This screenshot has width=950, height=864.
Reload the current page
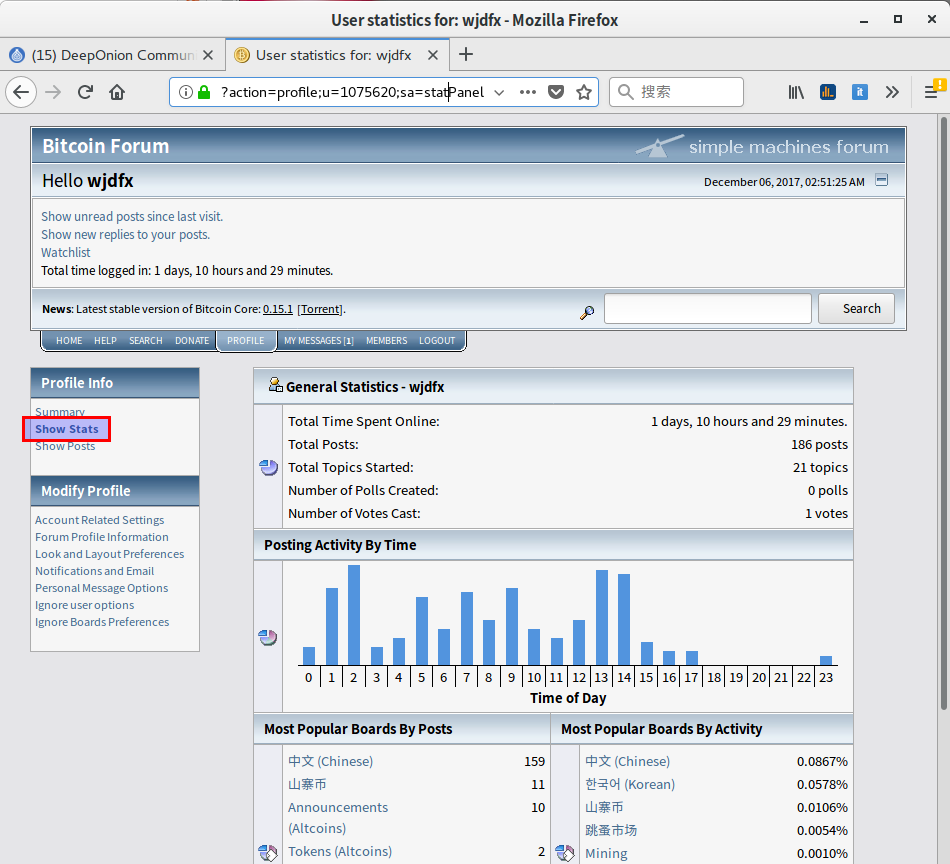tap(85, 92)
